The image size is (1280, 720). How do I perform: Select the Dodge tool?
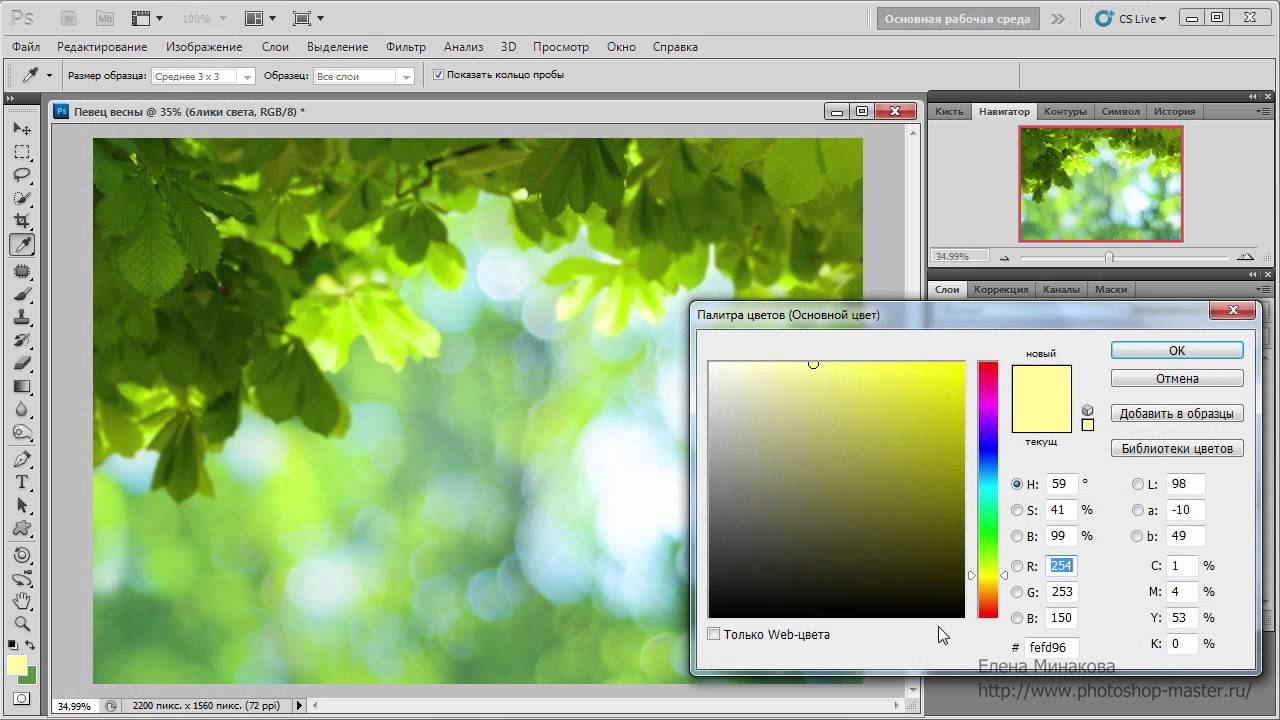[x=22, y=433]
